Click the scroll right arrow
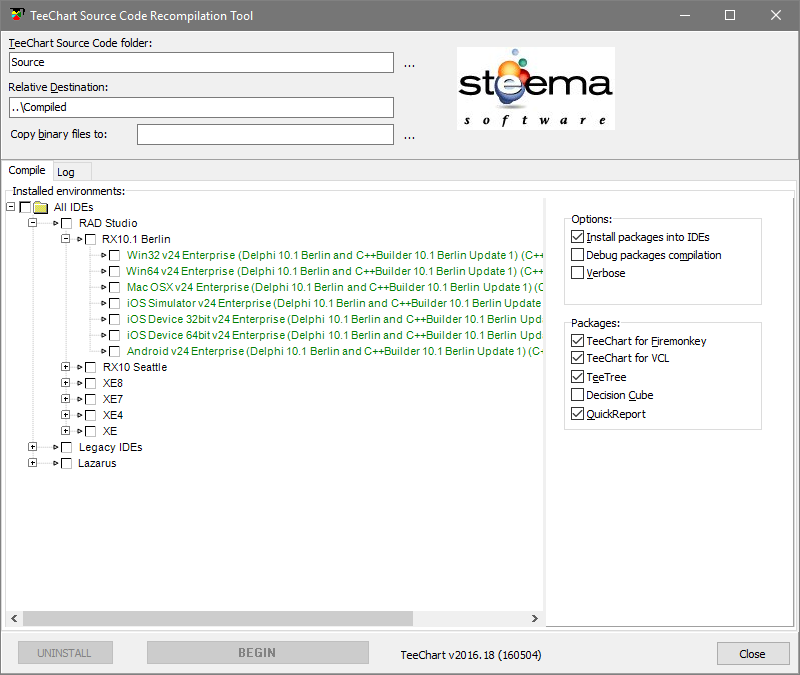 535,618
